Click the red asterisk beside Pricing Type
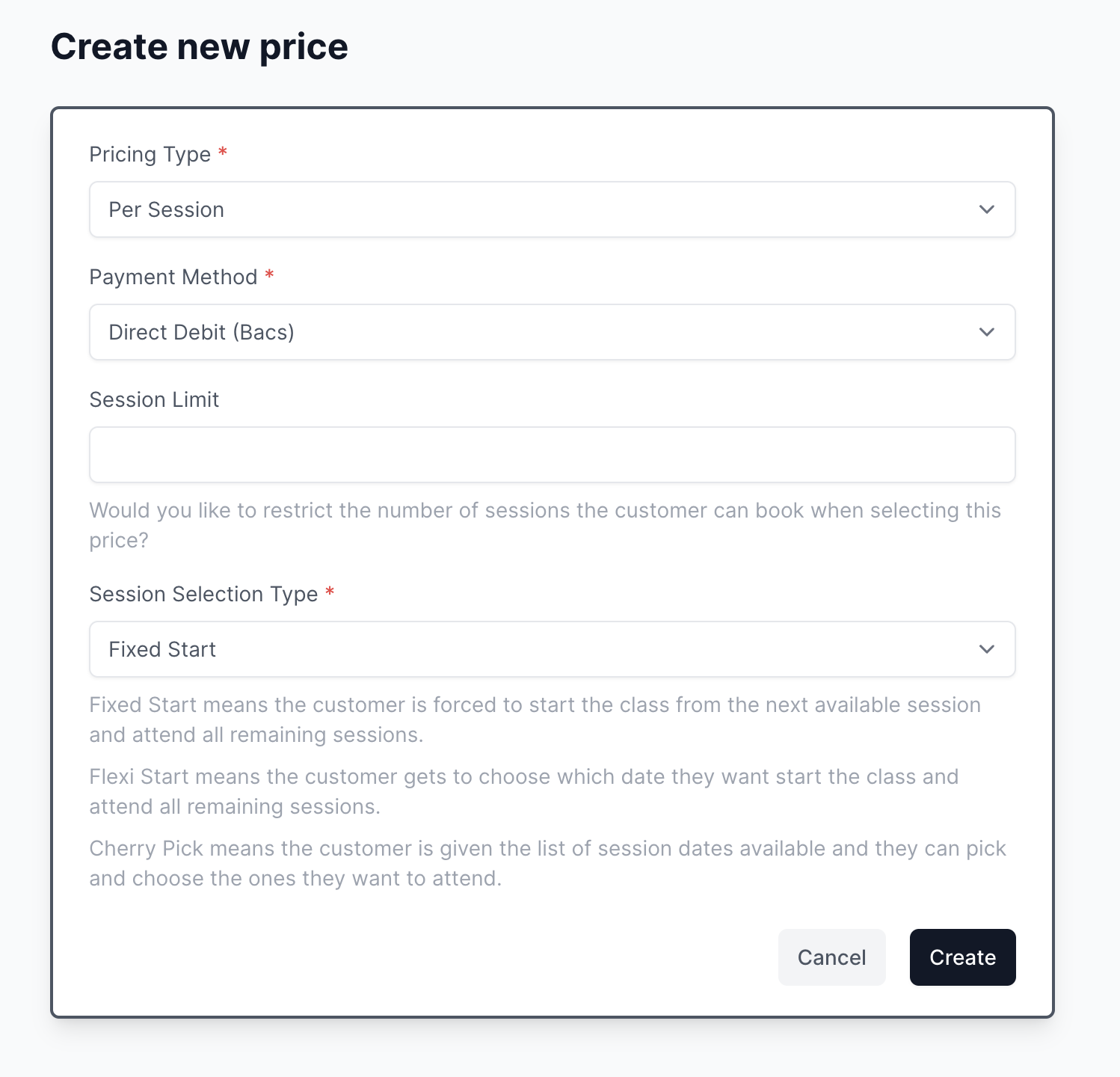This screenshot has width=1120, height=1077. pyautogui.click(x=223, y=153)
